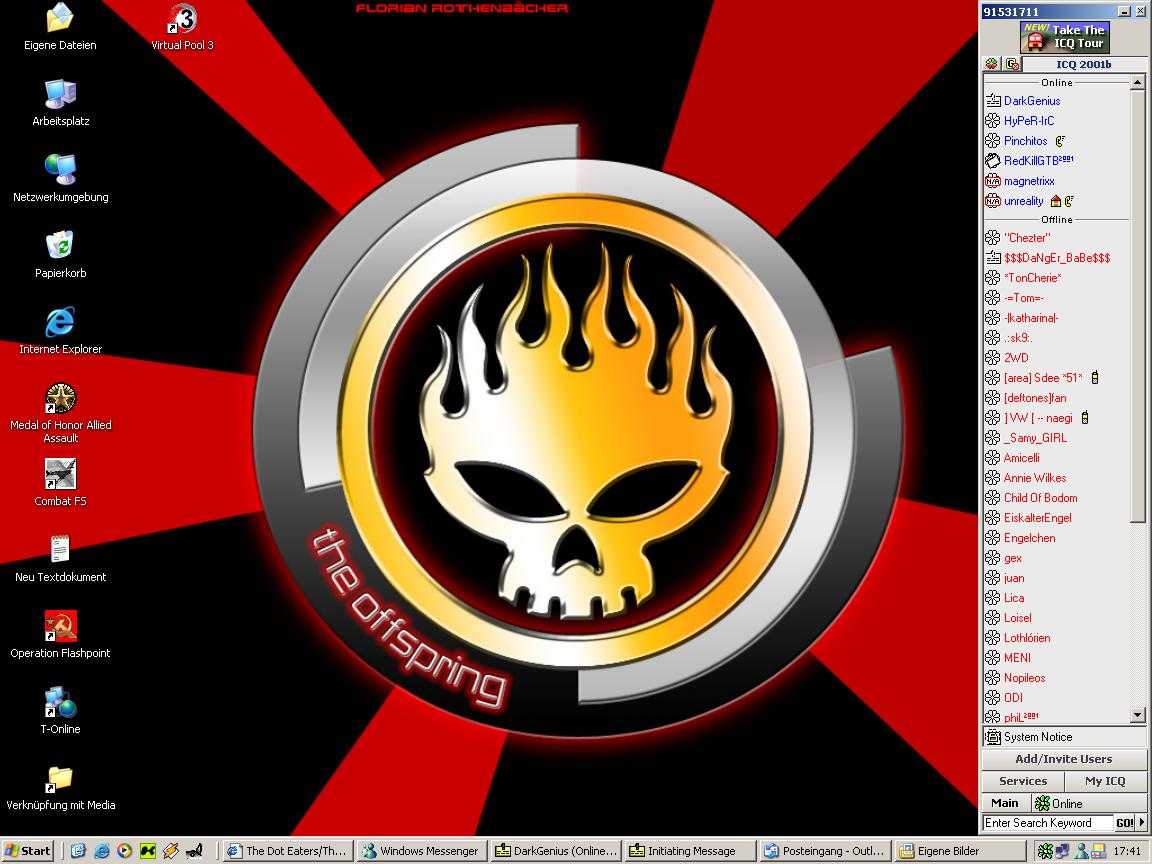Image resolution: width=1152 pixels, height=864 pixels.
Task: Click scroll down arrow of contact list
Action: (1138, 714)
